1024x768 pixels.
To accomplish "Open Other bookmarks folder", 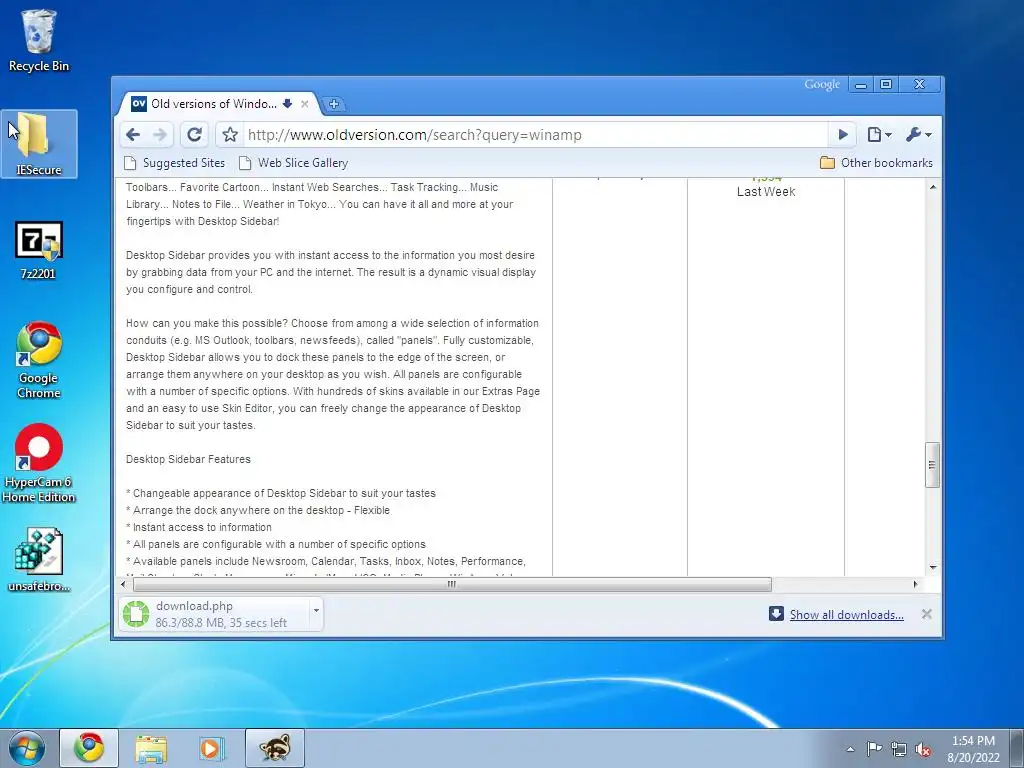I will 876,163.
